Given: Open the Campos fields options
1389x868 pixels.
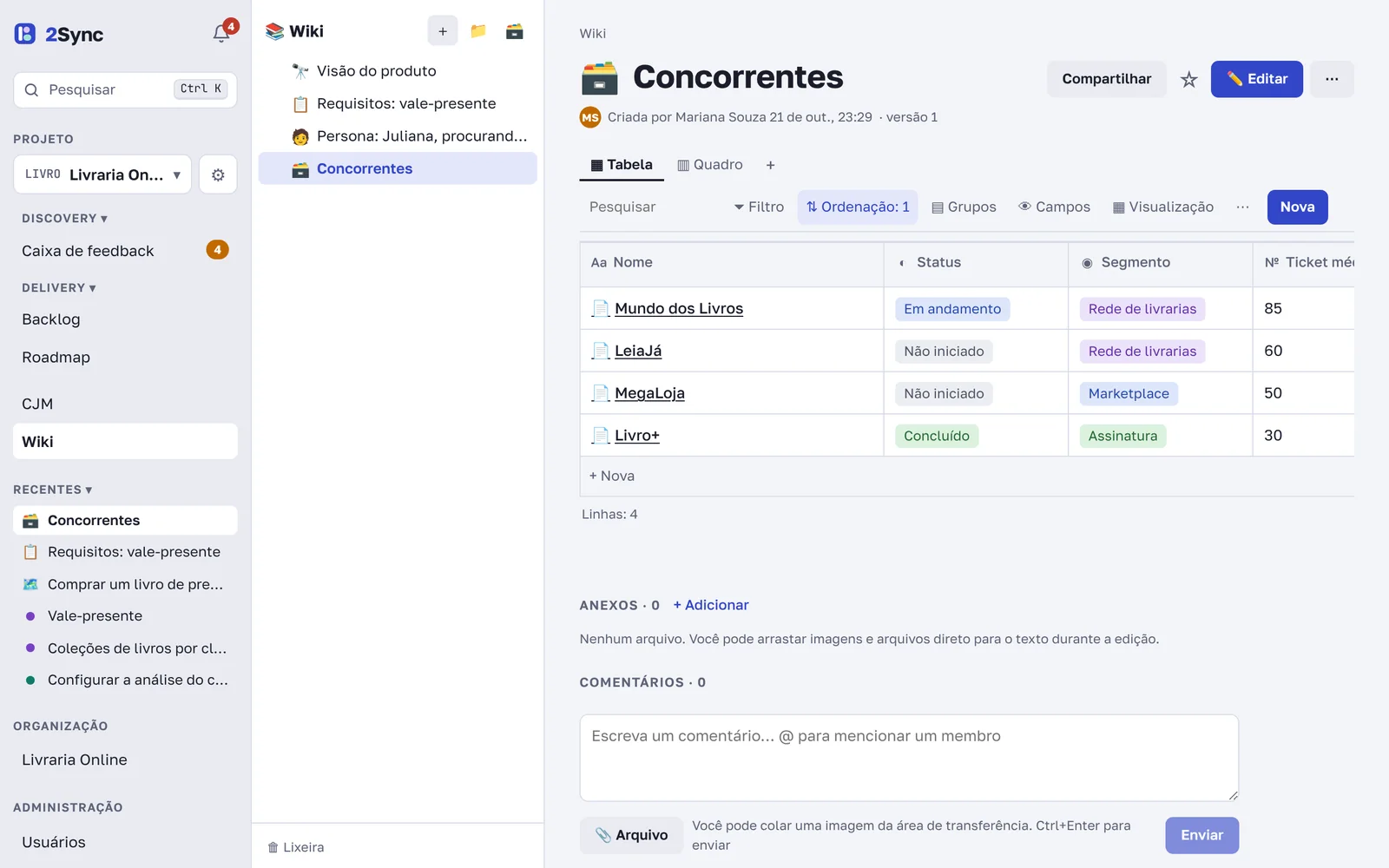Looking at the screenshot, I should tap(1054, 207).
